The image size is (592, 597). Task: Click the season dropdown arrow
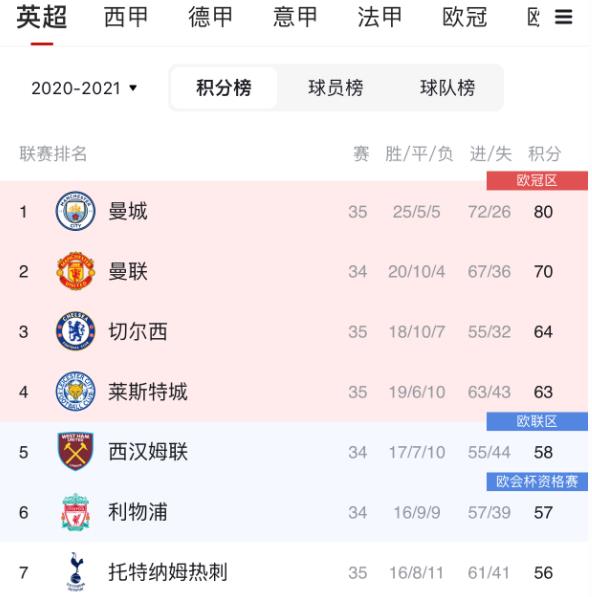[133, 88]
